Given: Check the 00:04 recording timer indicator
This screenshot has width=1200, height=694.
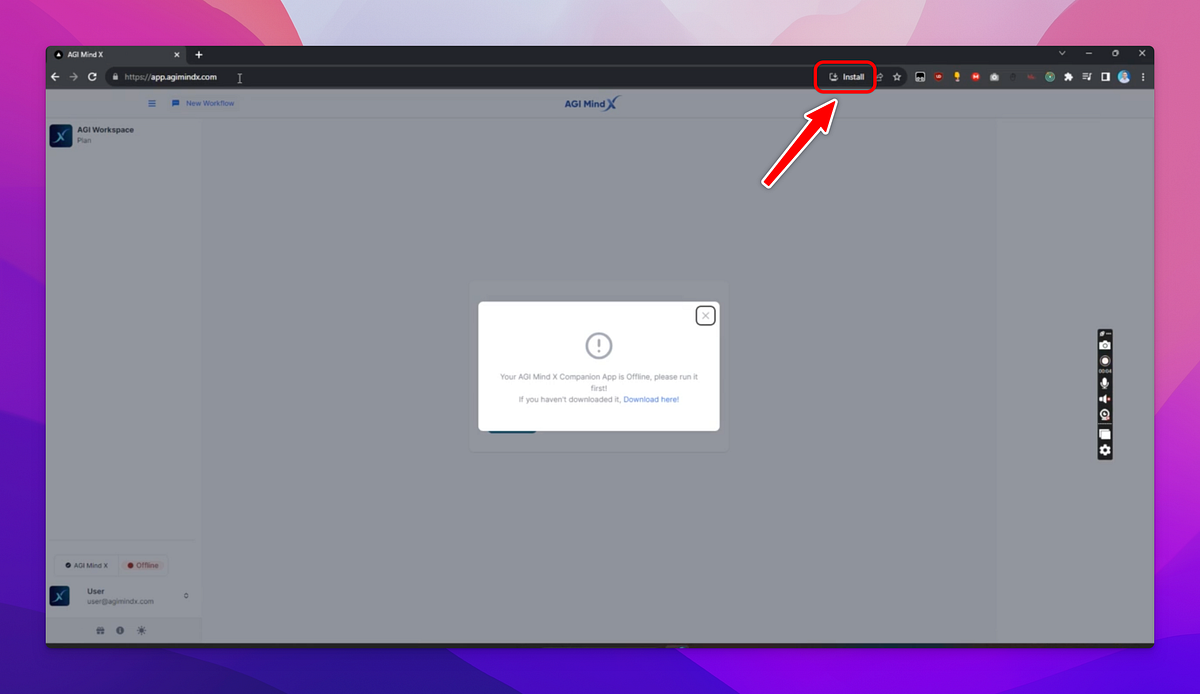Looking at the screenshot, I should coord(1104,370).
